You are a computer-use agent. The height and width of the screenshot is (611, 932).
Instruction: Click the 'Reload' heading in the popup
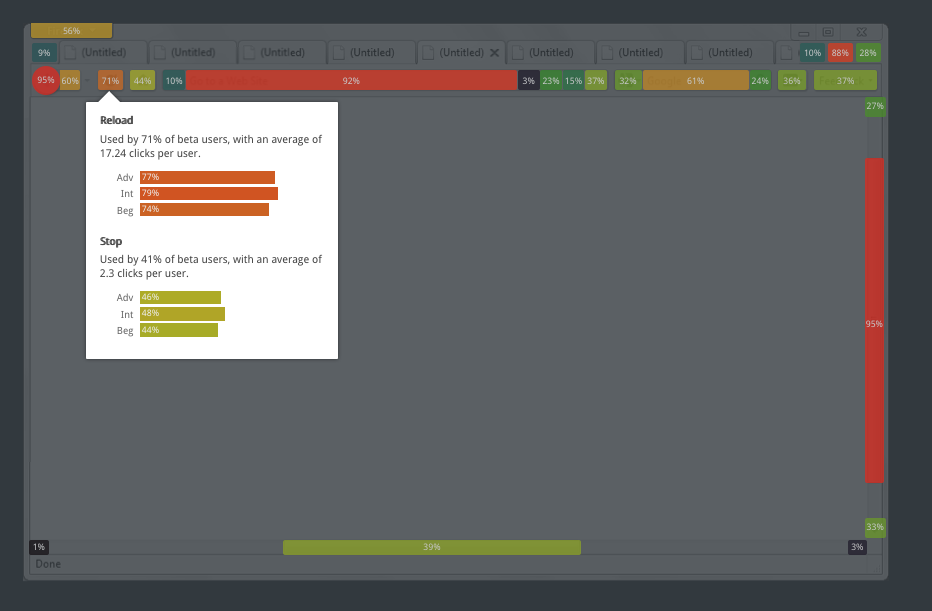116,120
